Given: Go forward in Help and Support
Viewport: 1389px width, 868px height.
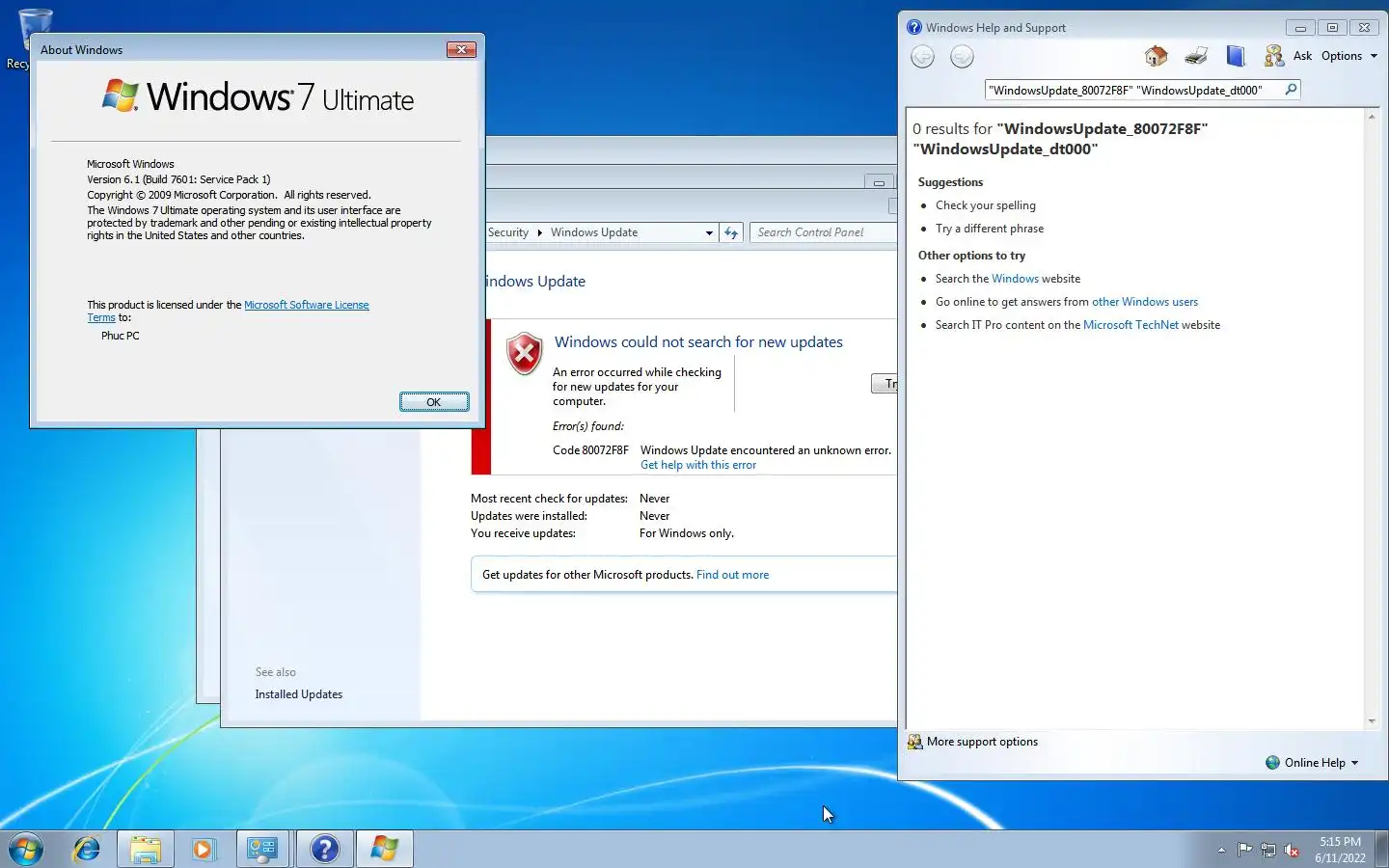Looking at the screenshot, I should (962, 57).
